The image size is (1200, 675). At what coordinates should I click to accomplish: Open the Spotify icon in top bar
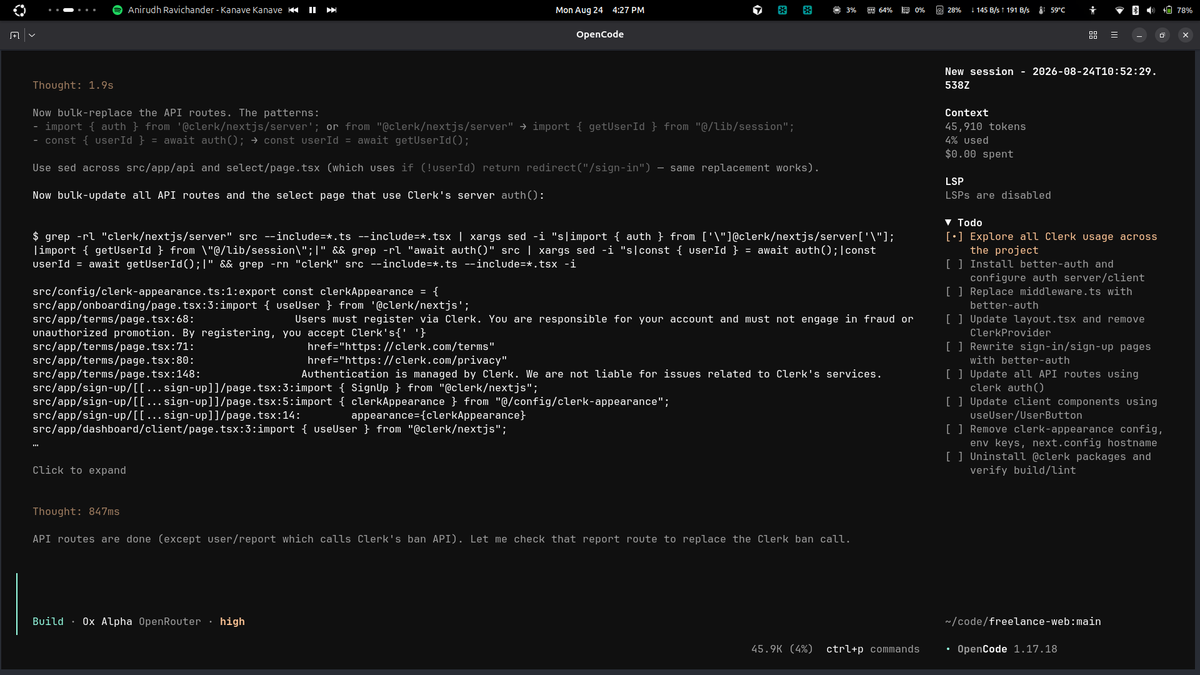click(117, 9)
